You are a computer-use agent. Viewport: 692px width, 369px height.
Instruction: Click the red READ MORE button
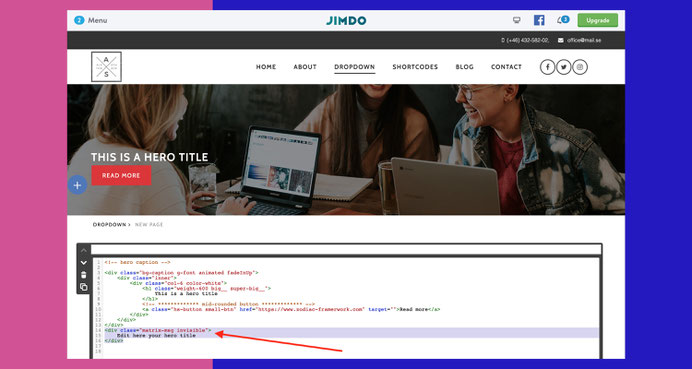pos(121,175)
